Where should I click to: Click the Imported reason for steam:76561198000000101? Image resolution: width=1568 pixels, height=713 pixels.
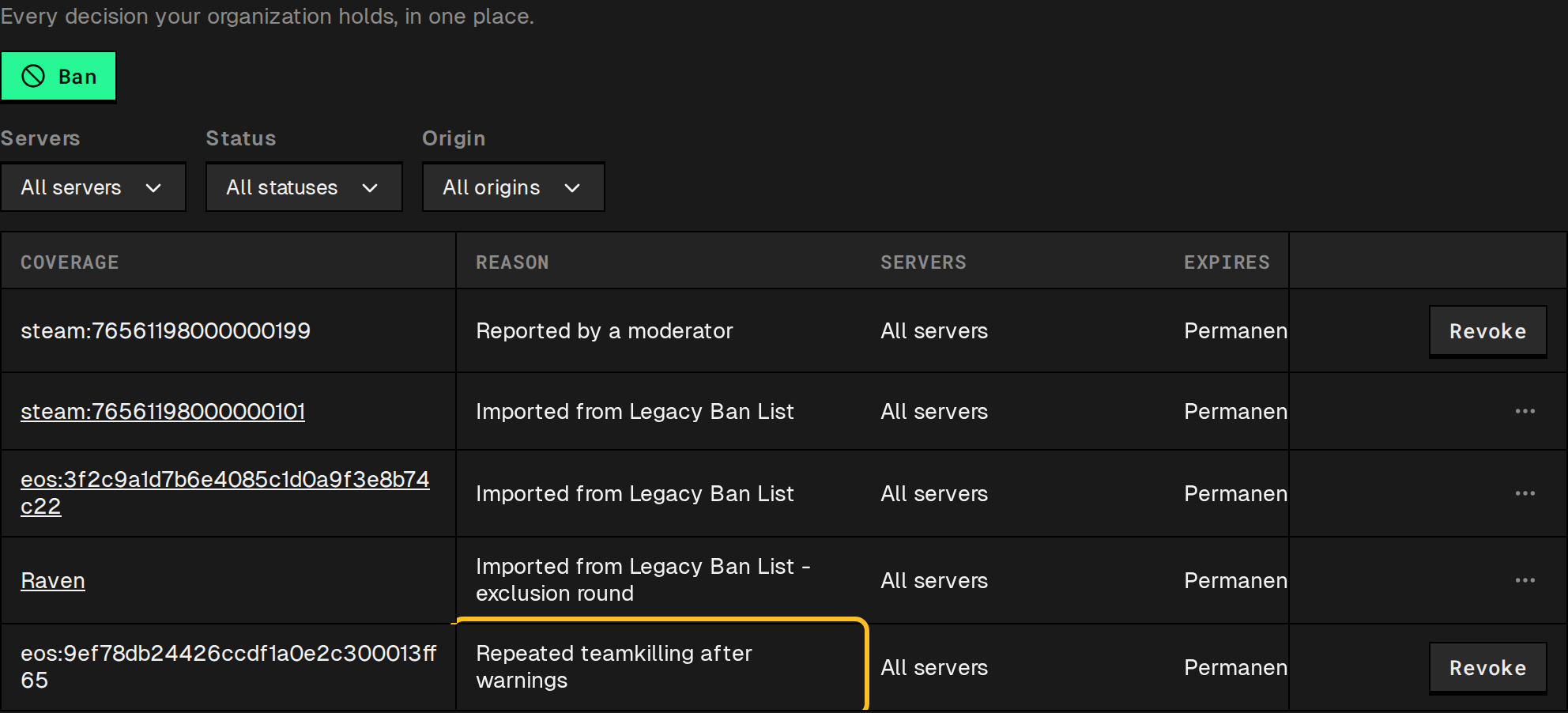click(x=635, y=411)
